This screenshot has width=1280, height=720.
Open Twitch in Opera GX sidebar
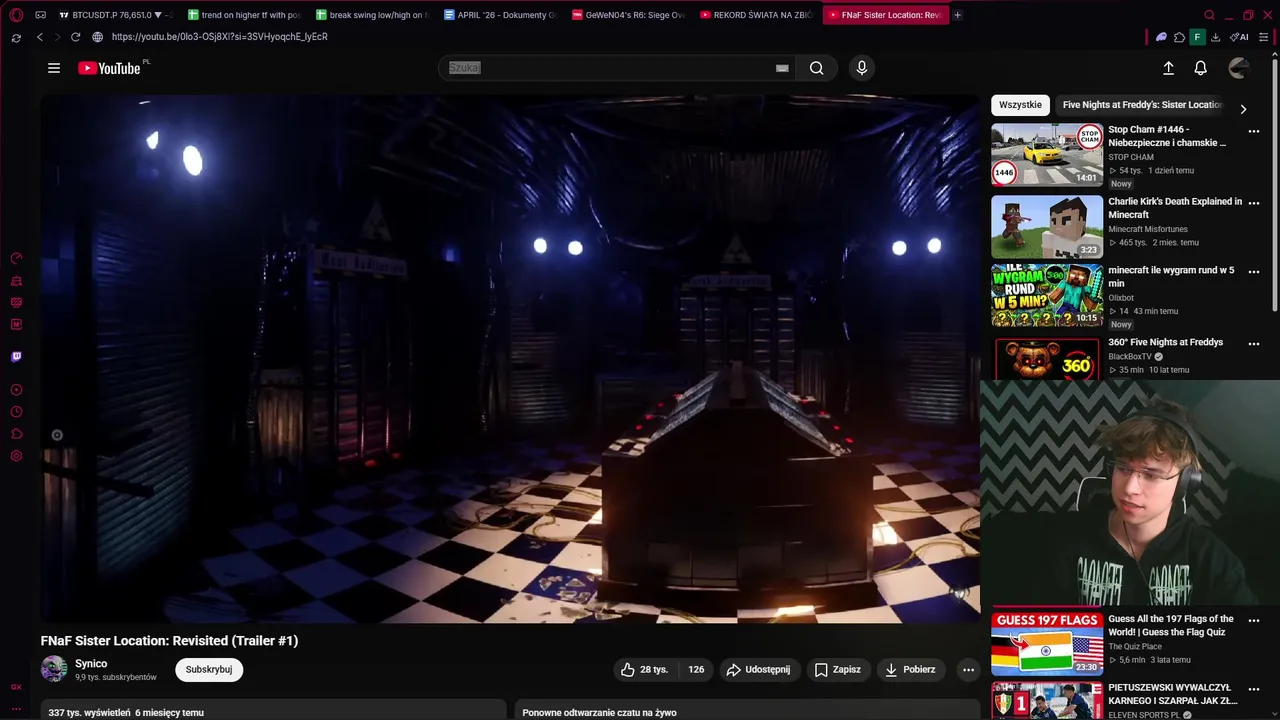(x=16, y=356)
